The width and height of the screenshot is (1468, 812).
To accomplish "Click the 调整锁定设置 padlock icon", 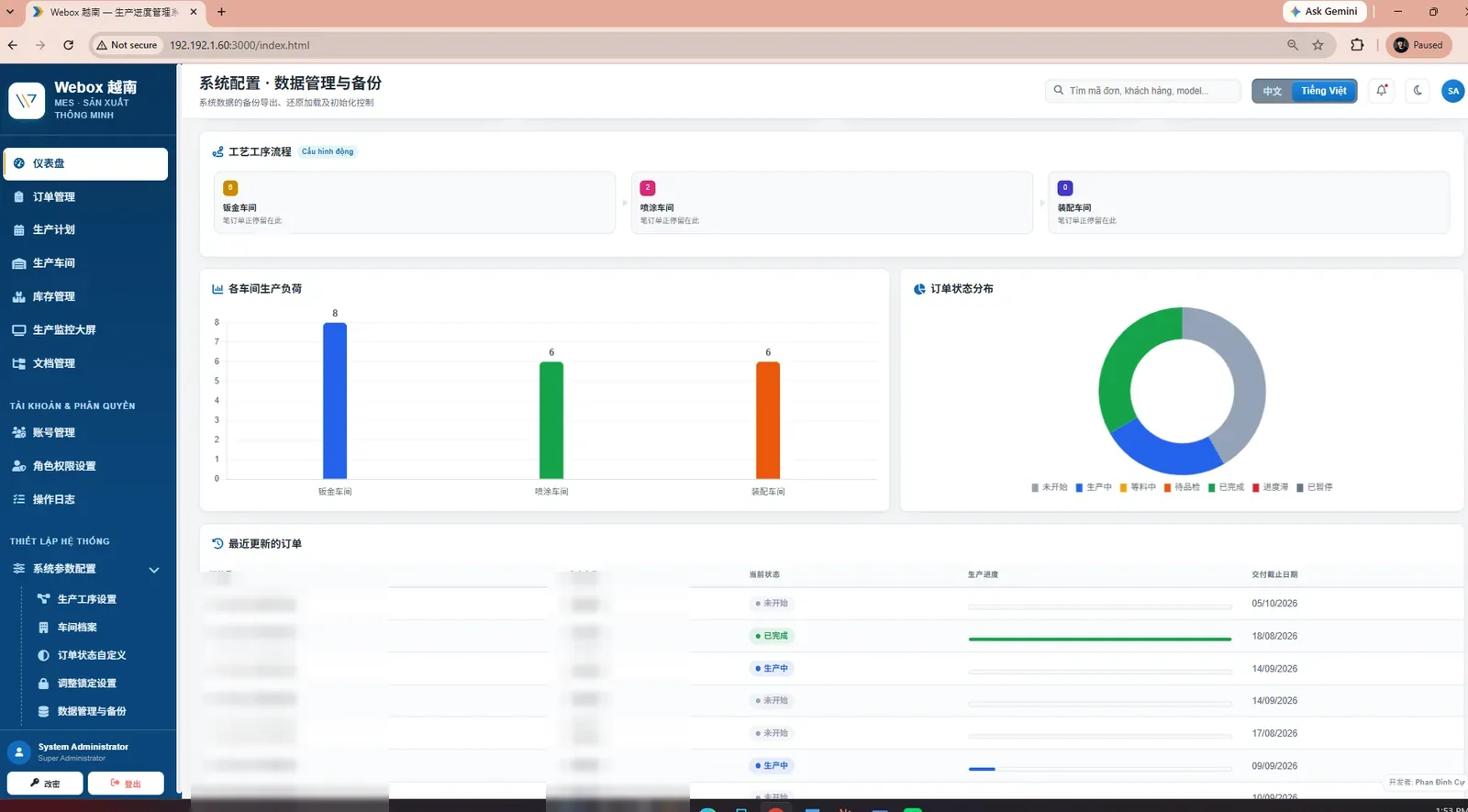I will point(43,684).
